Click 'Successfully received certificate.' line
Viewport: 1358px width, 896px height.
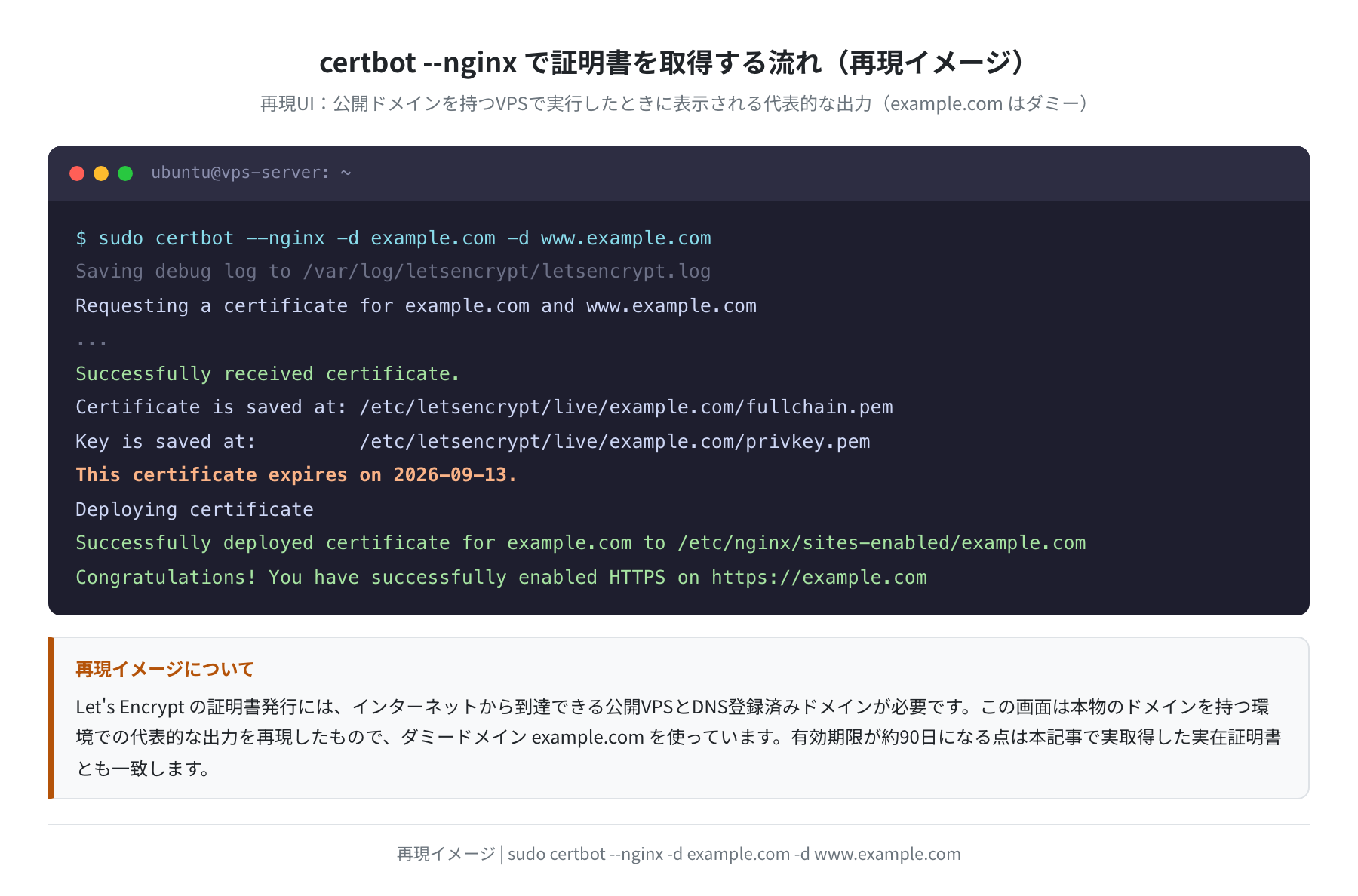[268, 374]
